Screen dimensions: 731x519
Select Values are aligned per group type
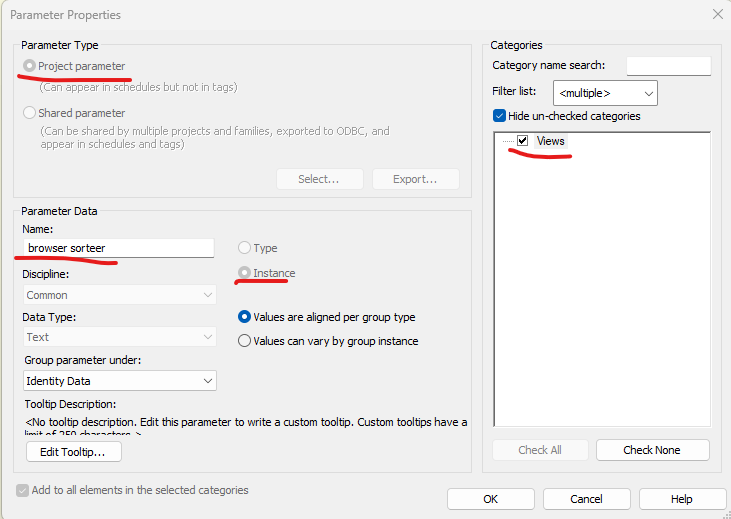[x=244, y=317]
